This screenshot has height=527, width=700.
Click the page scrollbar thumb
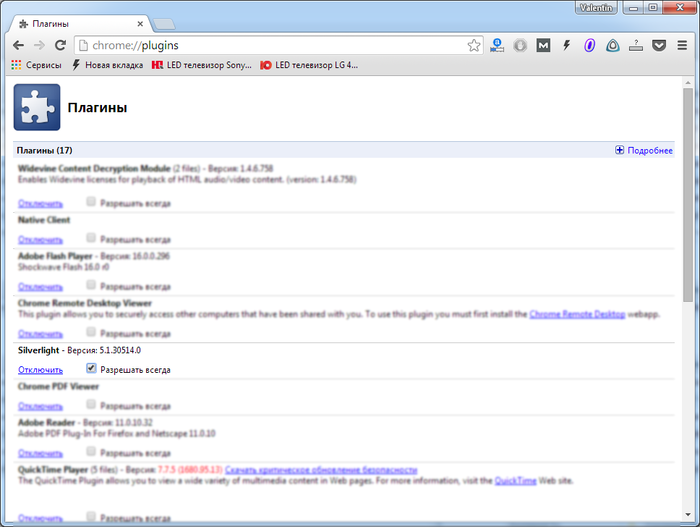688,195
